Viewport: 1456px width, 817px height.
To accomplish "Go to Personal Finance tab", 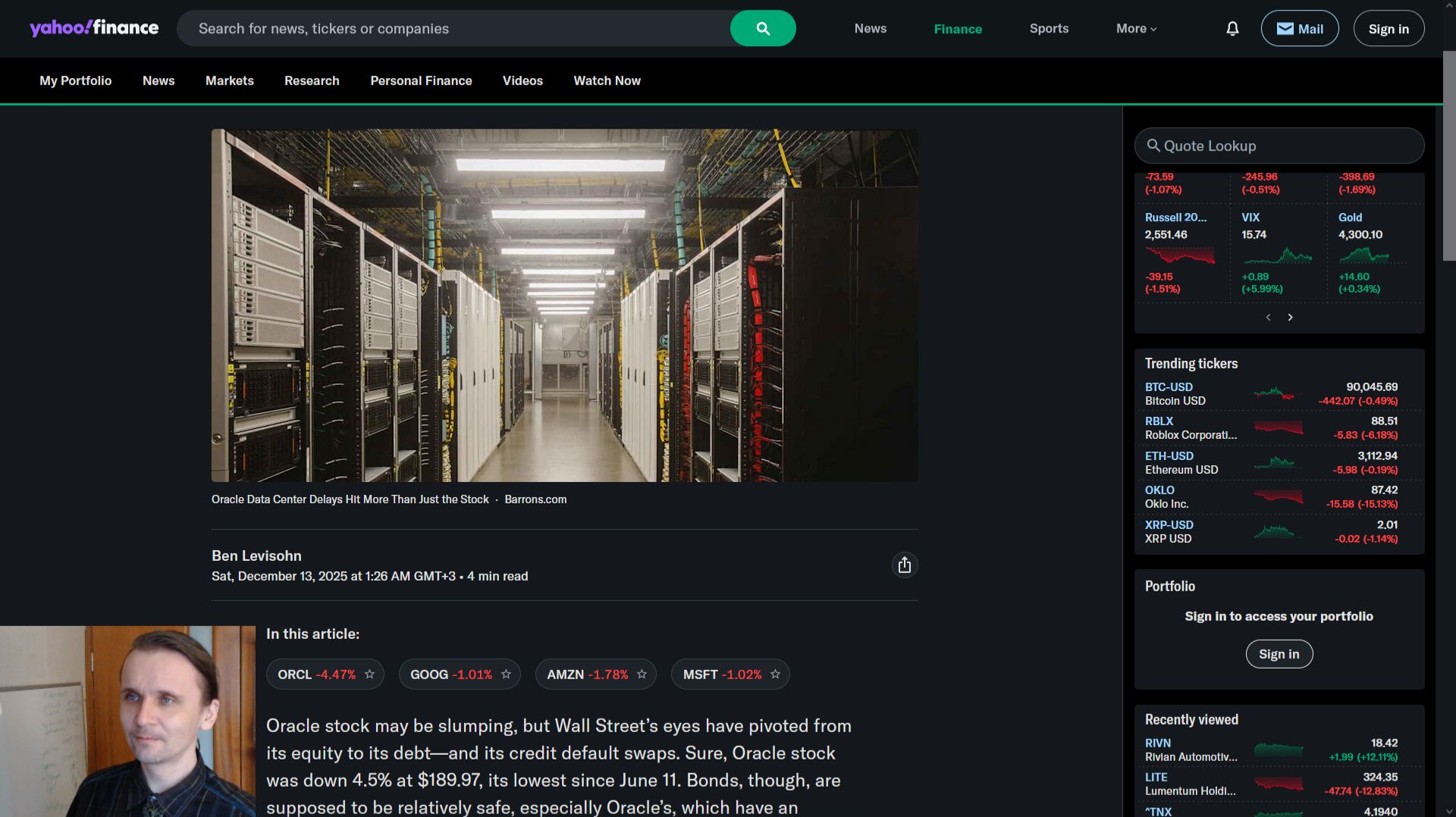I will pos(421,81).
